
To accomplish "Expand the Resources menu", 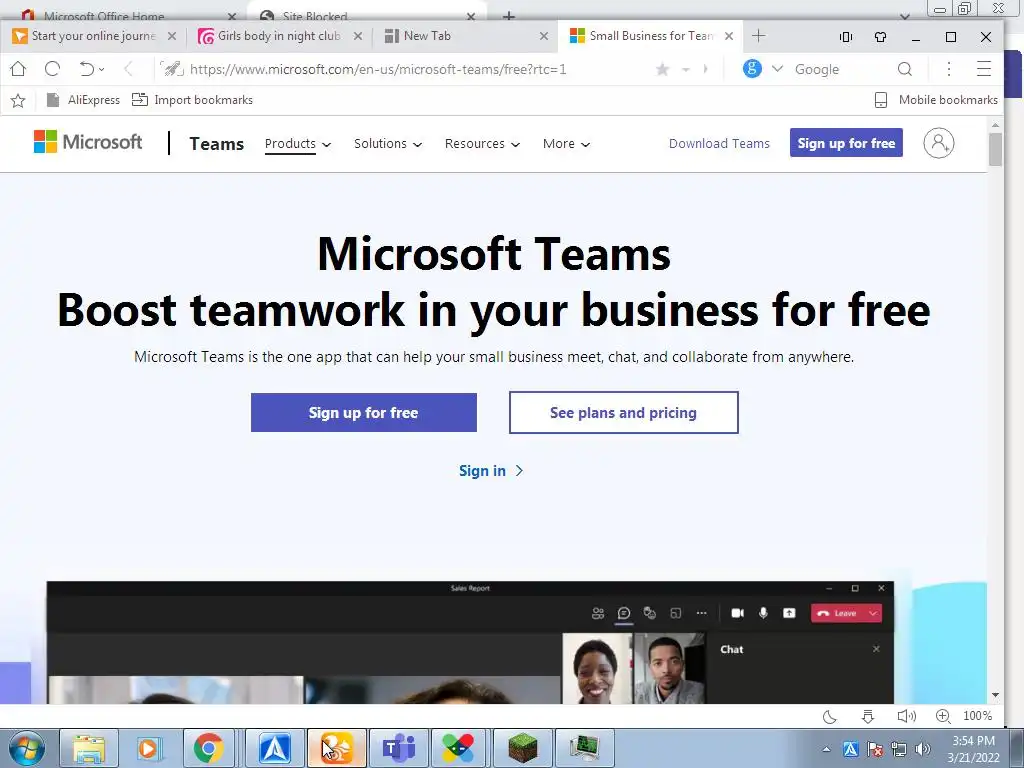I will pos(483,144).
